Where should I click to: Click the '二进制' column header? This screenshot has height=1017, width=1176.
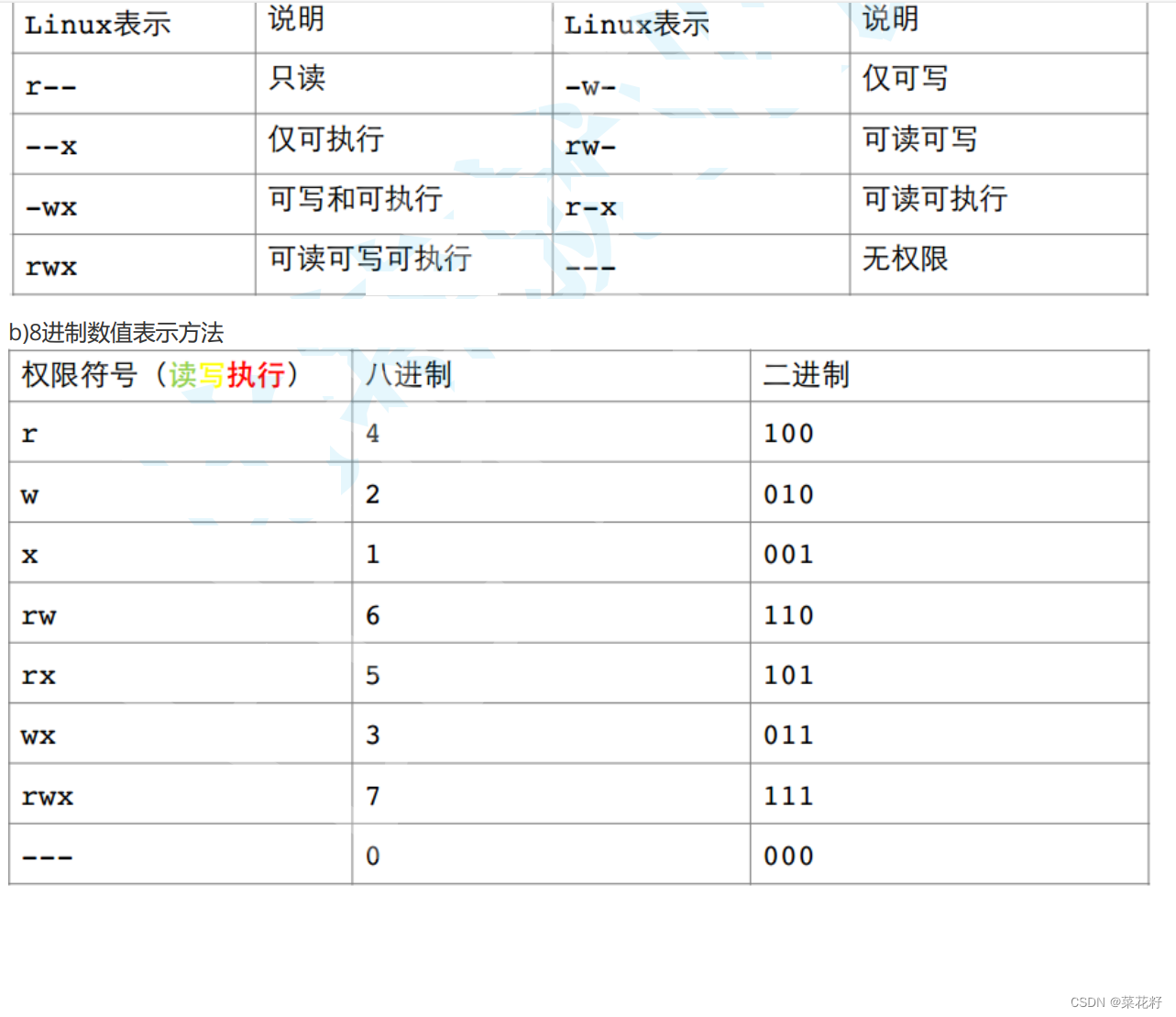pyautogui.click(x=950, y=375)
